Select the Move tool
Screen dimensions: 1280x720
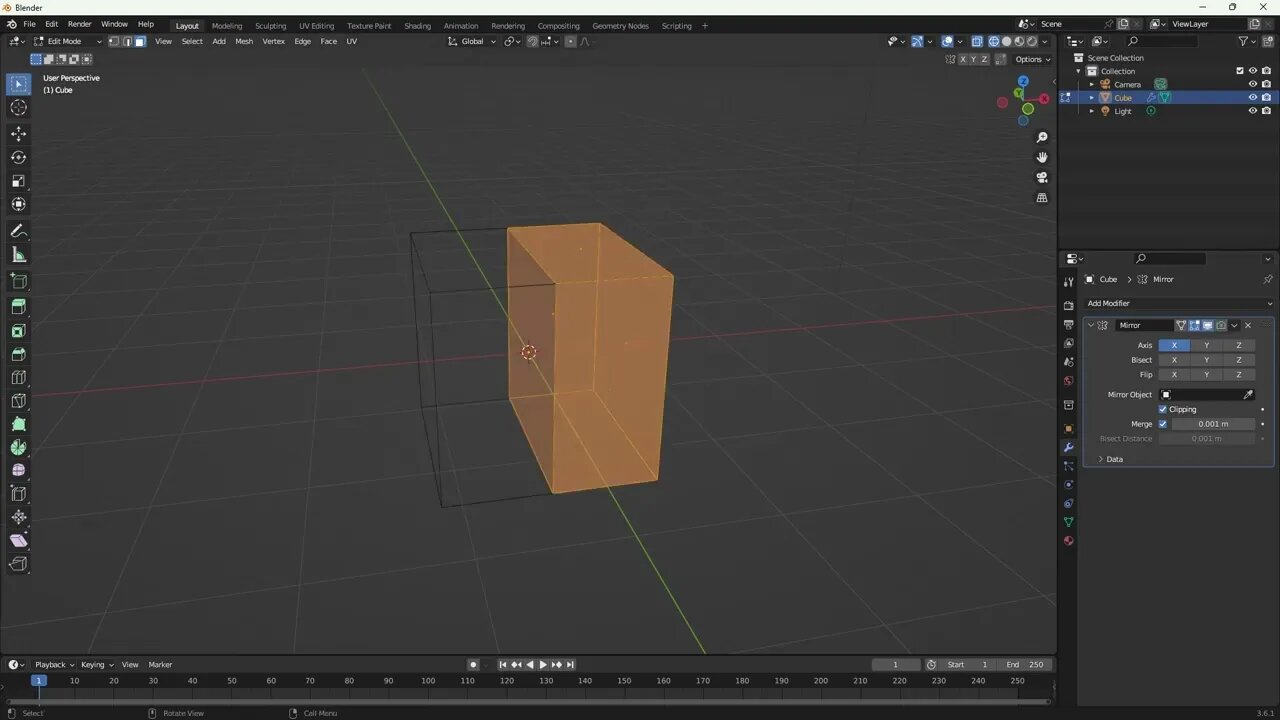tap(18, 134)
